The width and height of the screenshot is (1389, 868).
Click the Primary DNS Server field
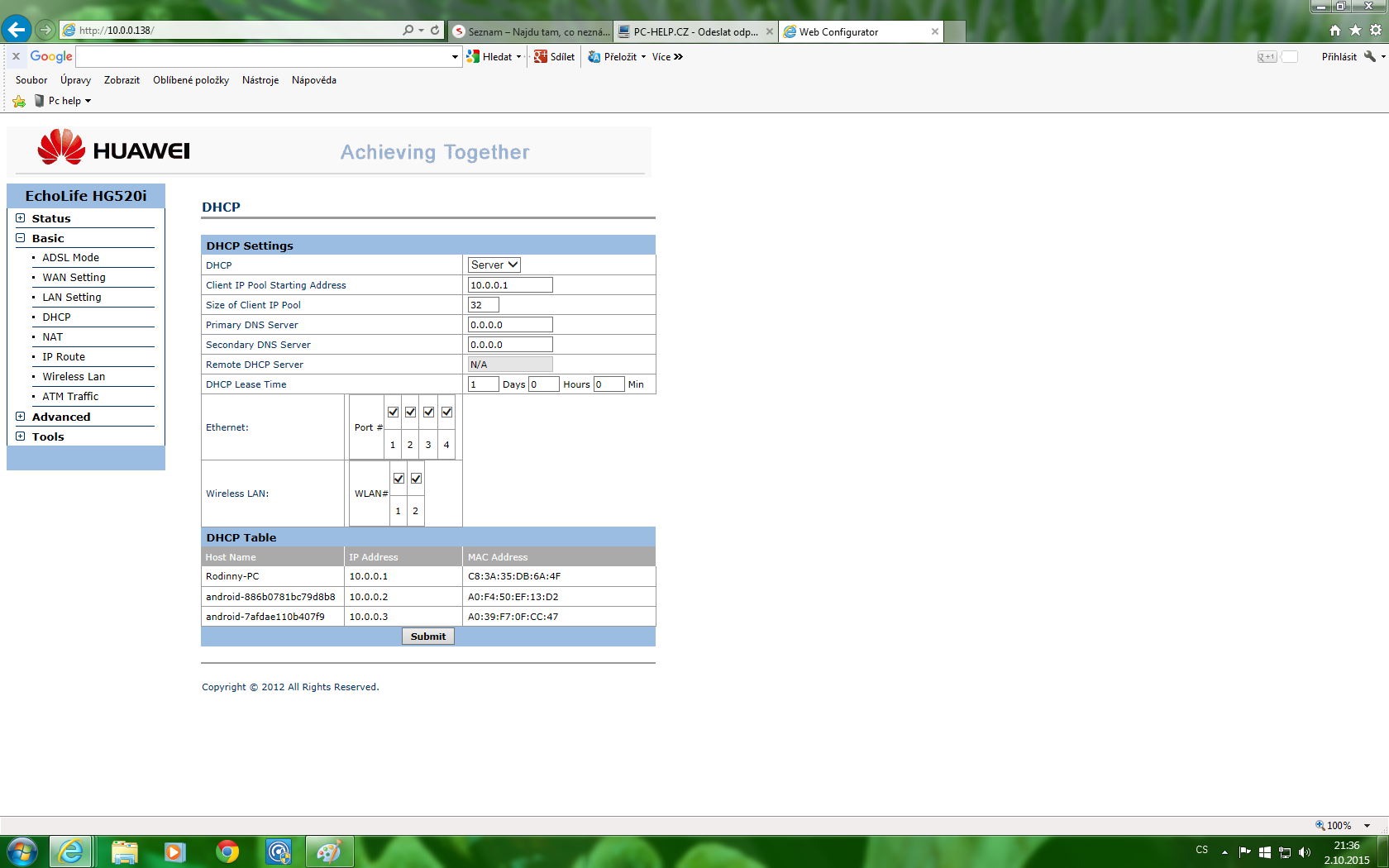point(510,325)
